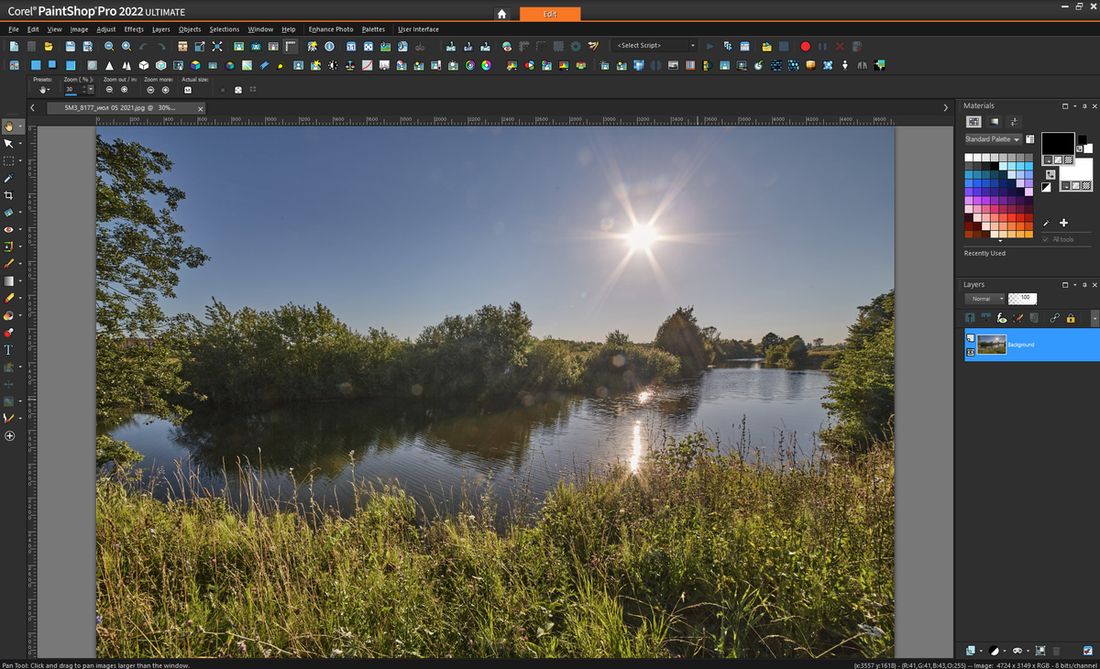Open the User Interface menu button
The height and width of the screenshot is (669, 1100).
pyautogui.click(x=418, y=29)
